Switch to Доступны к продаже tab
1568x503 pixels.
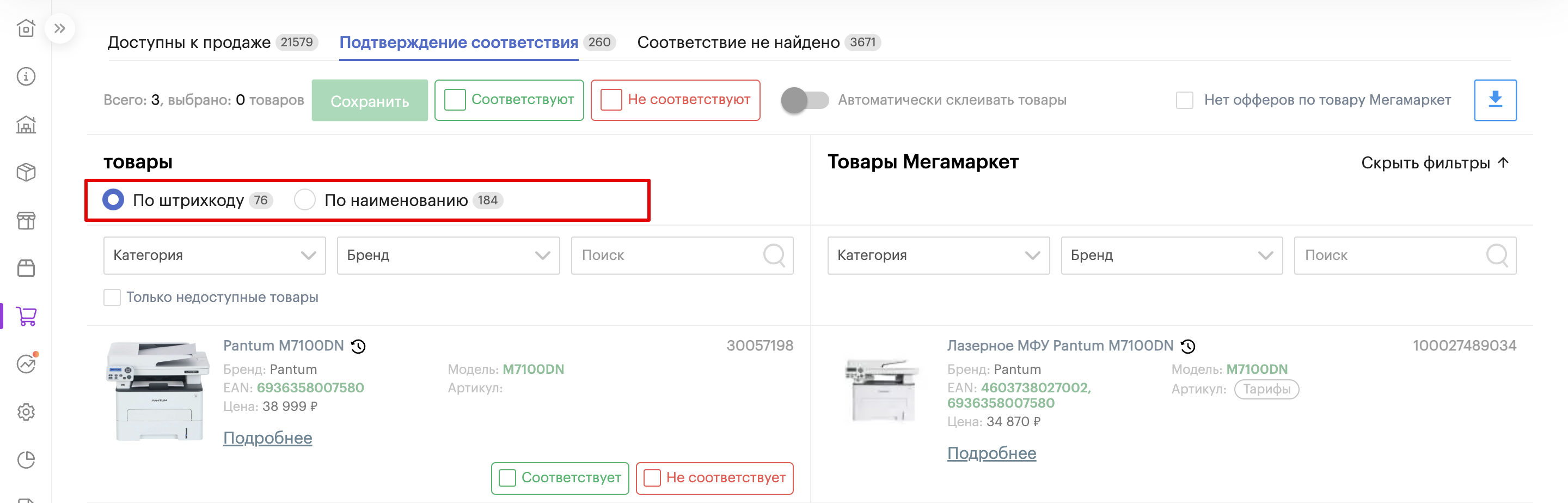click(189, 42)
